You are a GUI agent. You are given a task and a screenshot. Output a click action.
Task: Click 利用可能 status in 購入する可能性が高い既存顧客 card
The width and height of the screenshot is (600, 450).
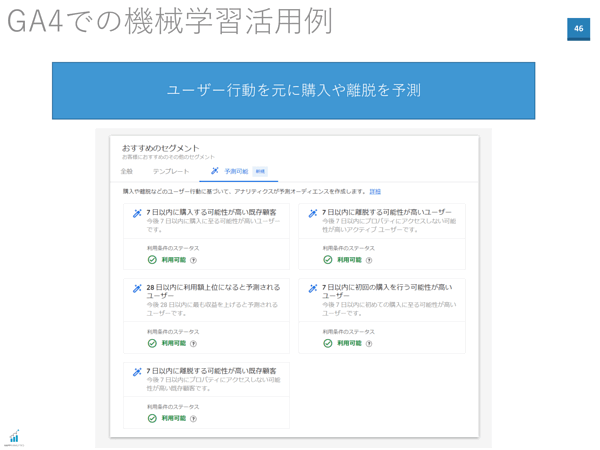click(174, 260)
